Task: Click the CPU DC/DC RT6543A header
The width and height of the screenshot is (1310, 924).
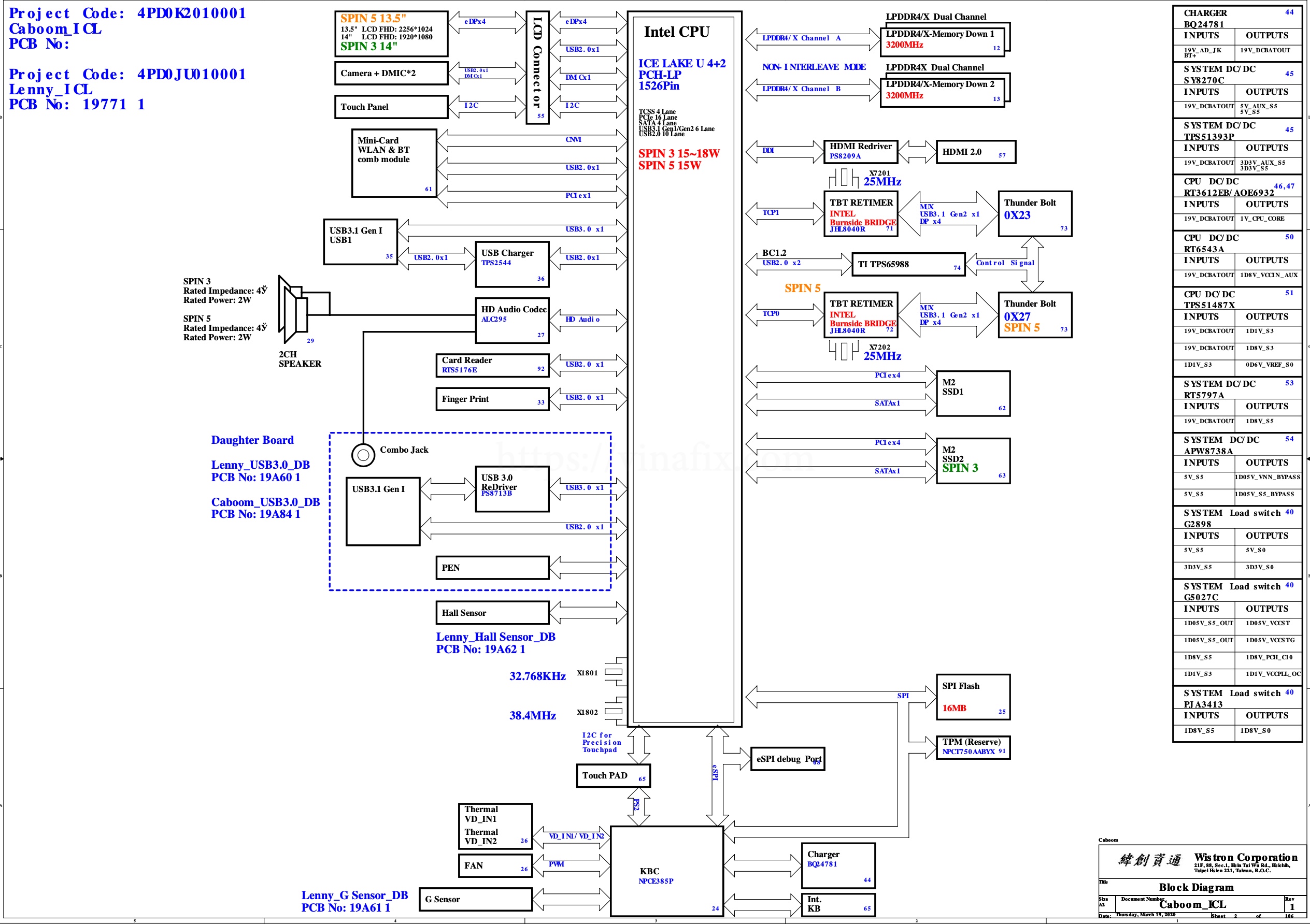Action: [1237, 242]
